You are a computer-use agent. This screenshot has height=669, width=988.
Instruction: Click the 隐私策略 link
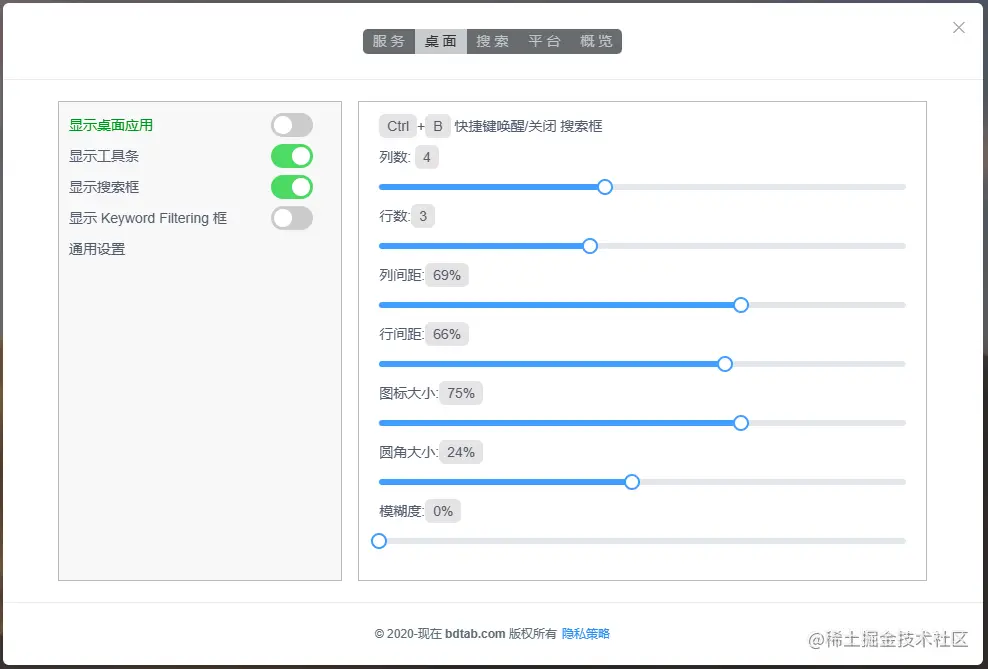(586, 634)
